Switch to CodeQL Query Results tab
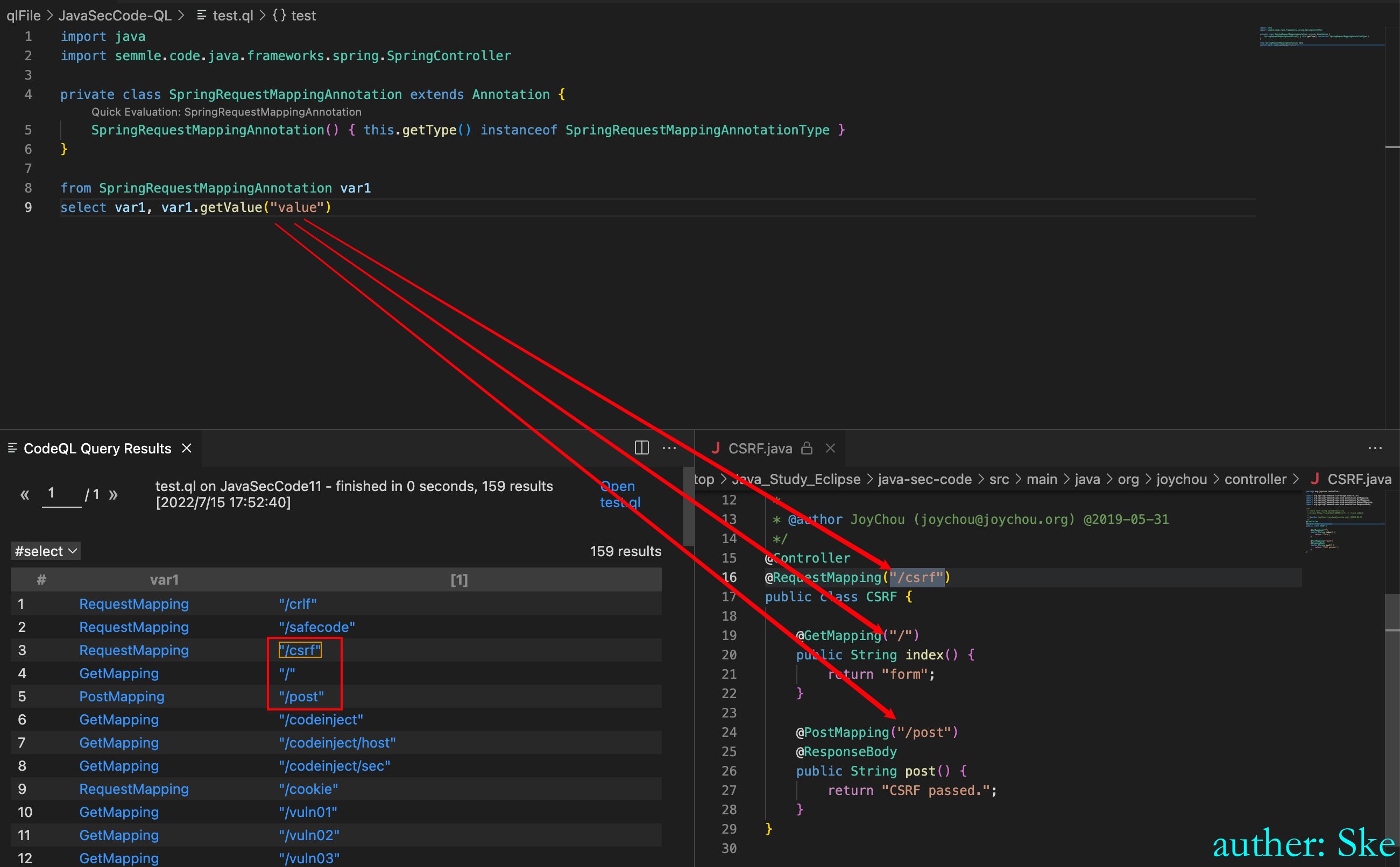The width and height of the screenshot is (1400, 867). click(x=97, y=449)
